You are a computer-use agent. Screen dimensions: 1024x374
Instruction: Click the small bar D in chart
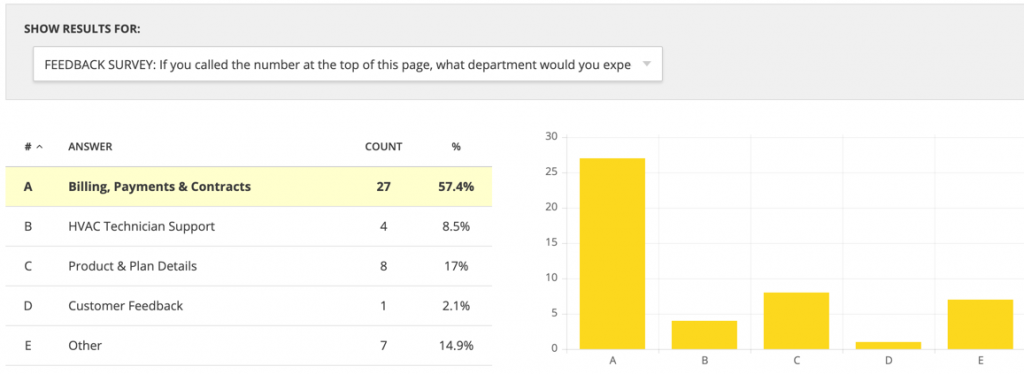(888, 345)
